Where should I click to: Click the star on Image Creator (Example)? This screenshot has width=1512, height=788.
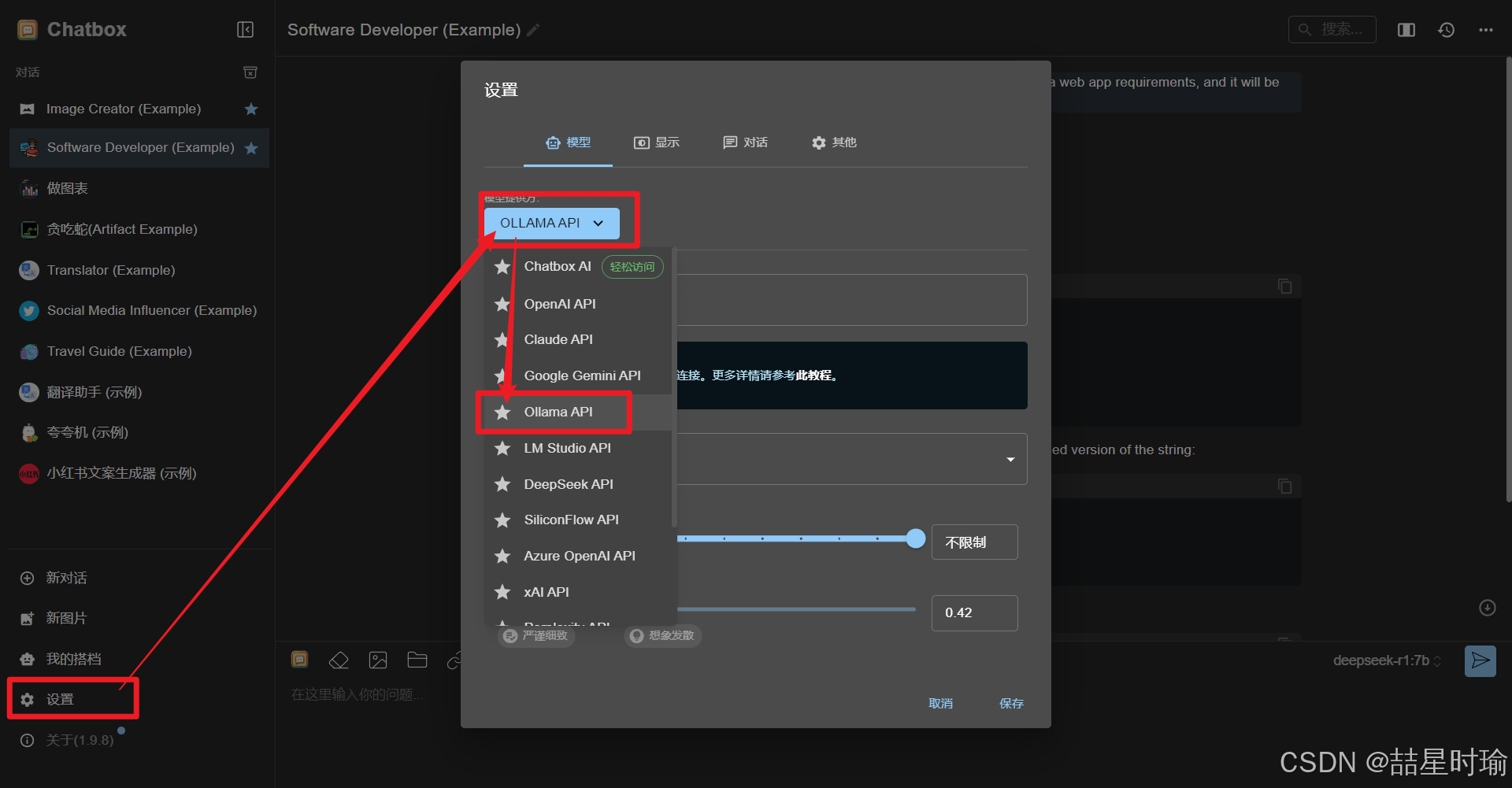(251, 109)
